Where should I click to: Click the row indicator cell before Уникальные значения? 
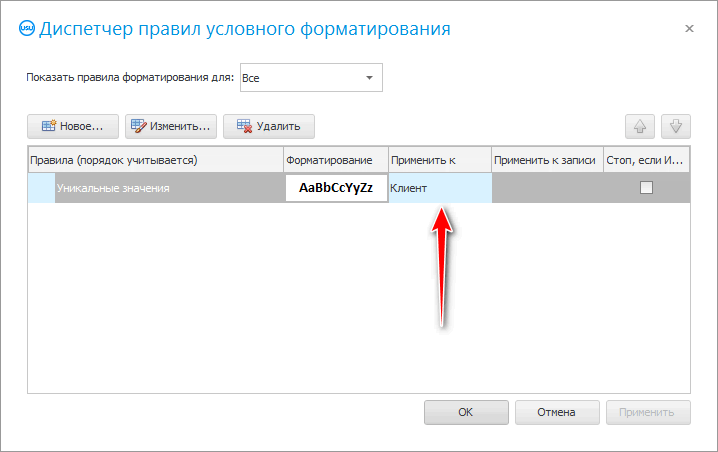coord(42,188)
